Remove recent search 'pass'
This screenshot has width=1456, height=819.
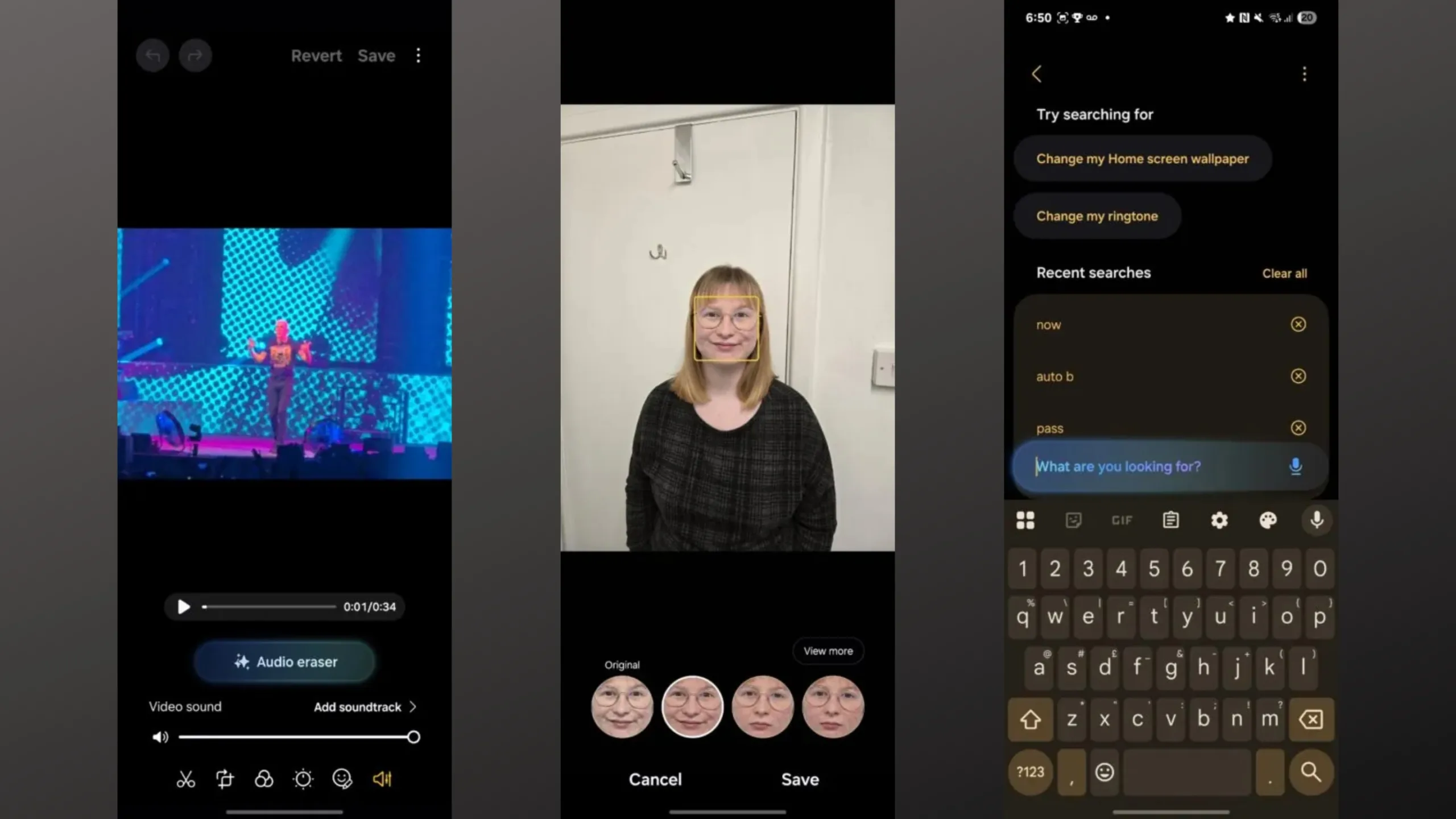pos(1298,428)
